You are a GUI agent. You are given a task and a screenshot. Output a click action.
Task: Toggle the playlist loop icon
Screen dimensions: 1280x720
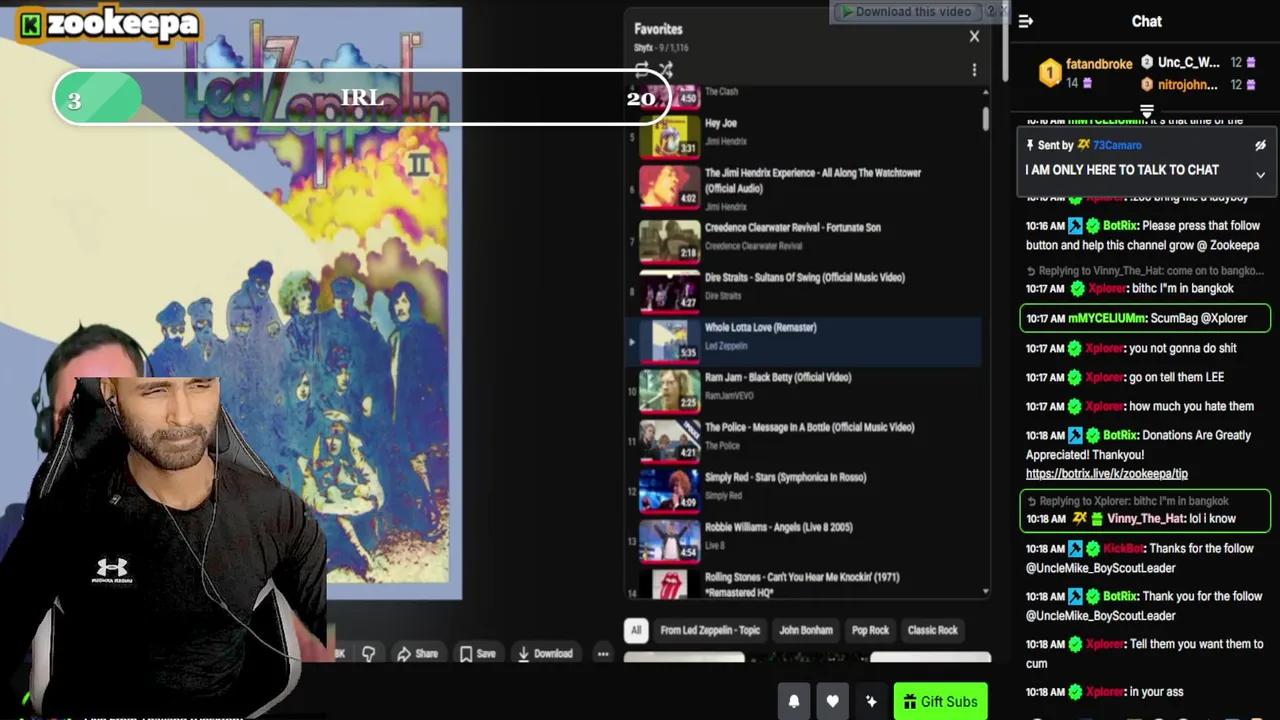coord(642,70)
